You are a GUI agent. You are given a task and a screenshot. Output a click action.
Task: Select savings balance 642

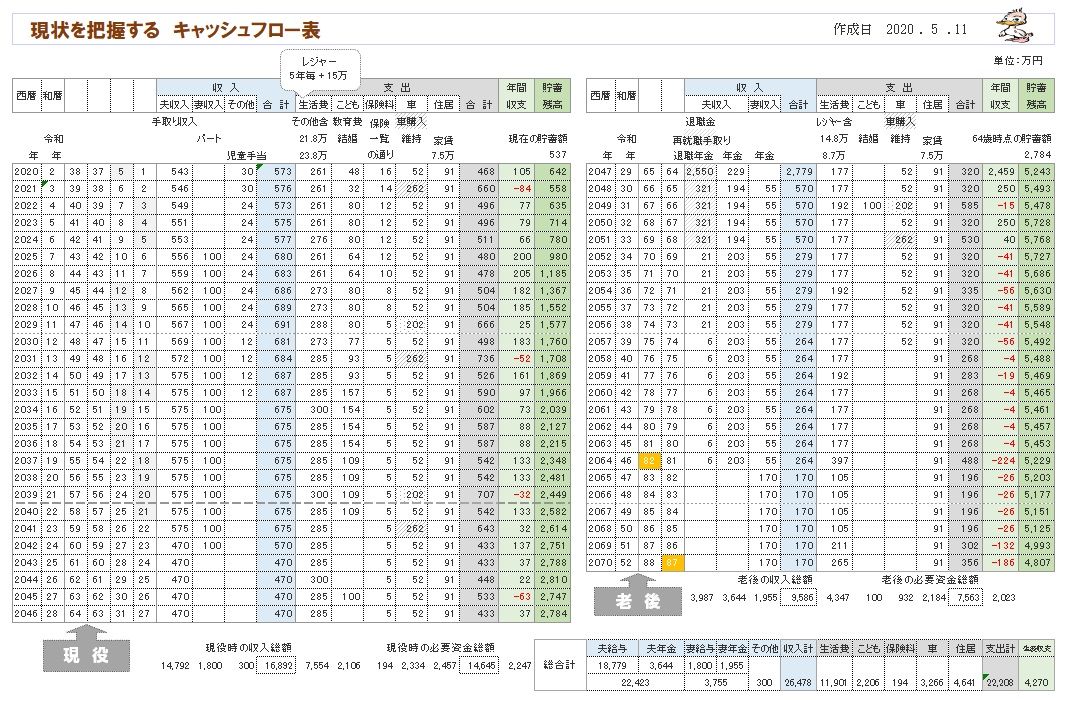pyautogui.click(x=552, y=172)
